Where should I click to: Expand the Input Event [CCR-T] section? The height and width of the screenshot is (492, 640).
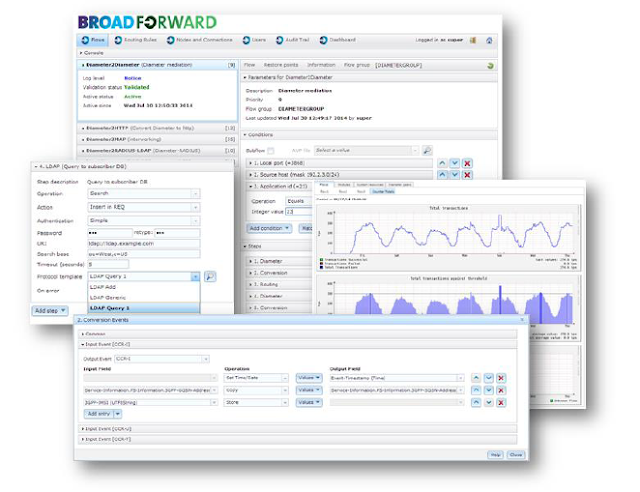point(298,439)
